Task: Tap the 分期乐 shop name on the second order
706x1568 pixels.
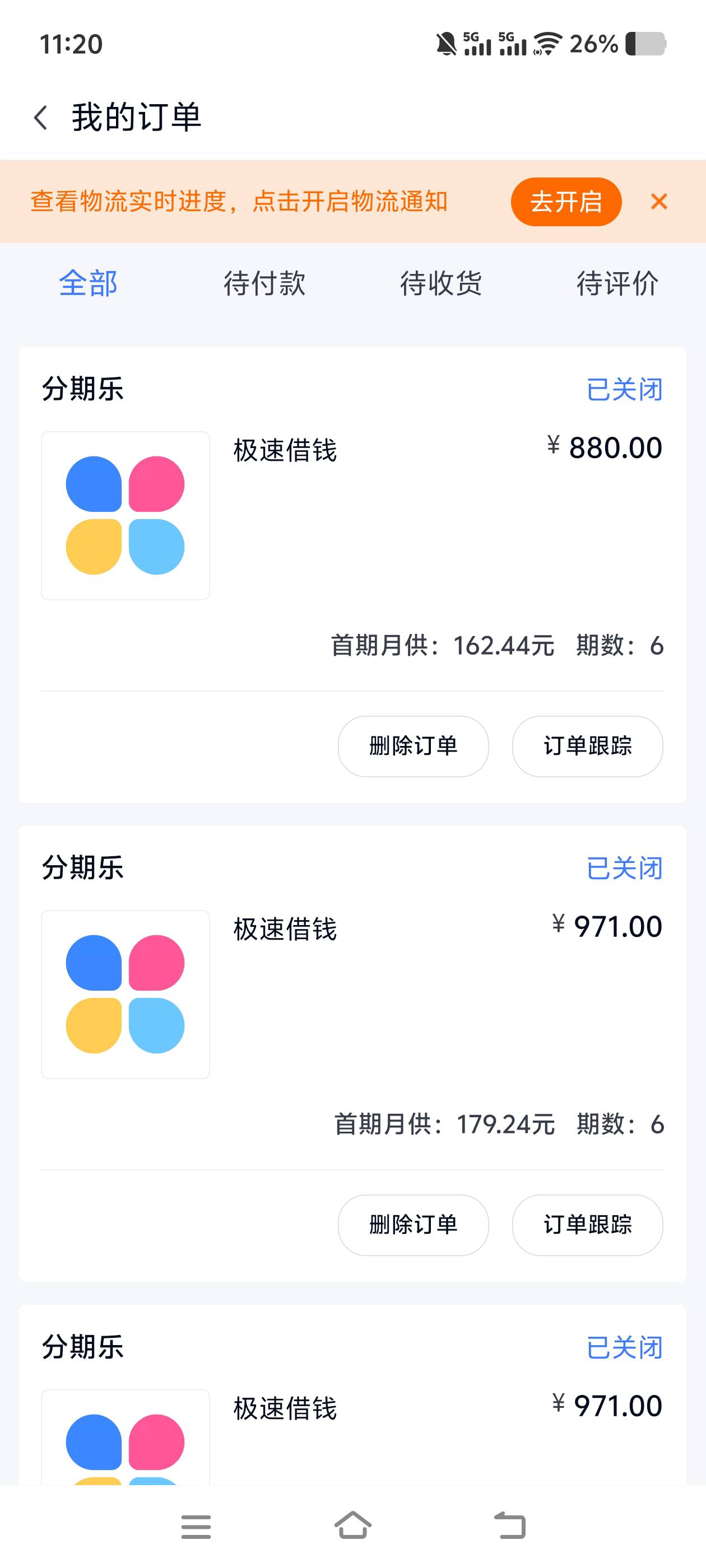Action: (83, 868)
